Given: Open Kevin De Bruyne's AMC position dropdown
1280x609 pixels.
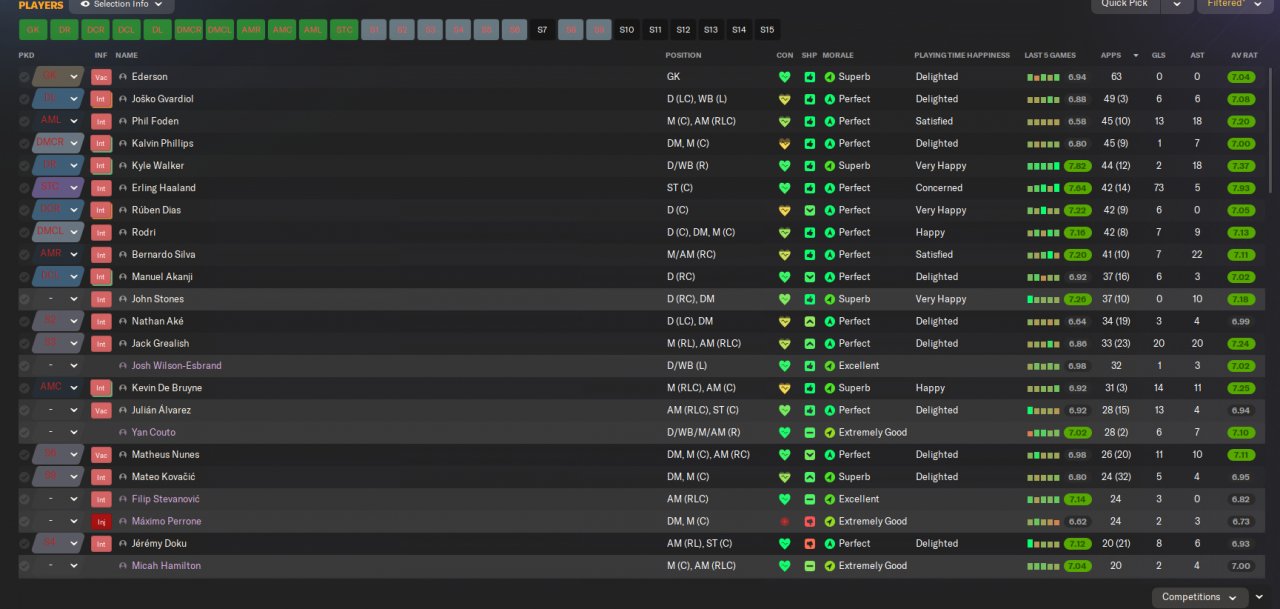Looking at the screenshot, I should [73, 388].
